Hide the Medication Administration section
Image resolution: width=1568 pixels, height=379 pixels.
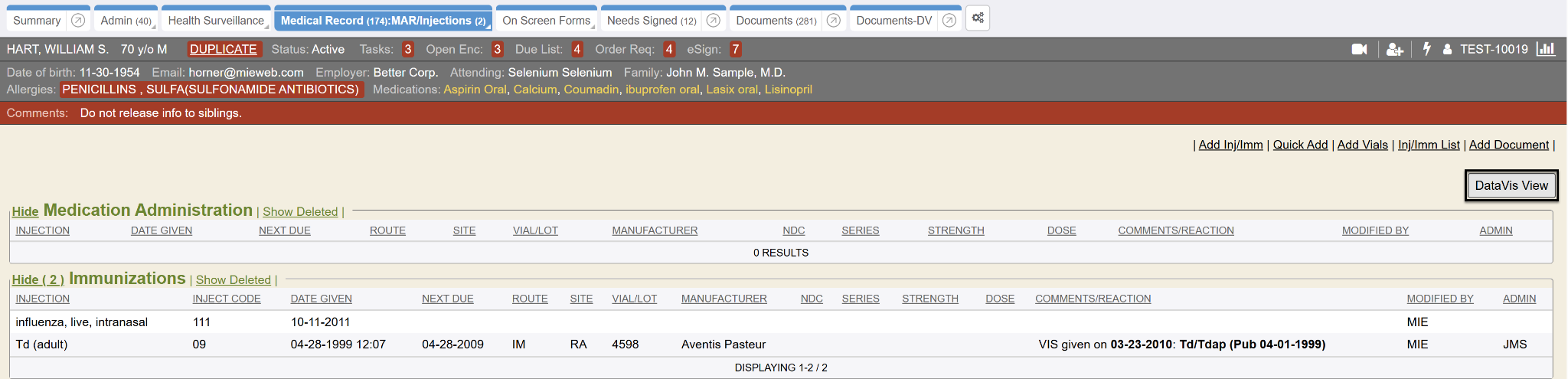click(25, 212)
